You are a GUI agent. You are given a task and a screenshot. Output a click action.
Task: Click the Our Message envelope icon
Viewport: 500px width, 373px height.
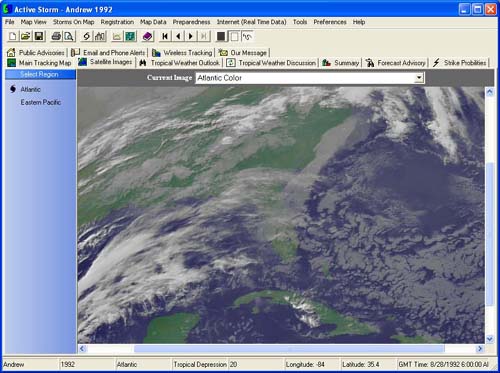pos(223,52)
